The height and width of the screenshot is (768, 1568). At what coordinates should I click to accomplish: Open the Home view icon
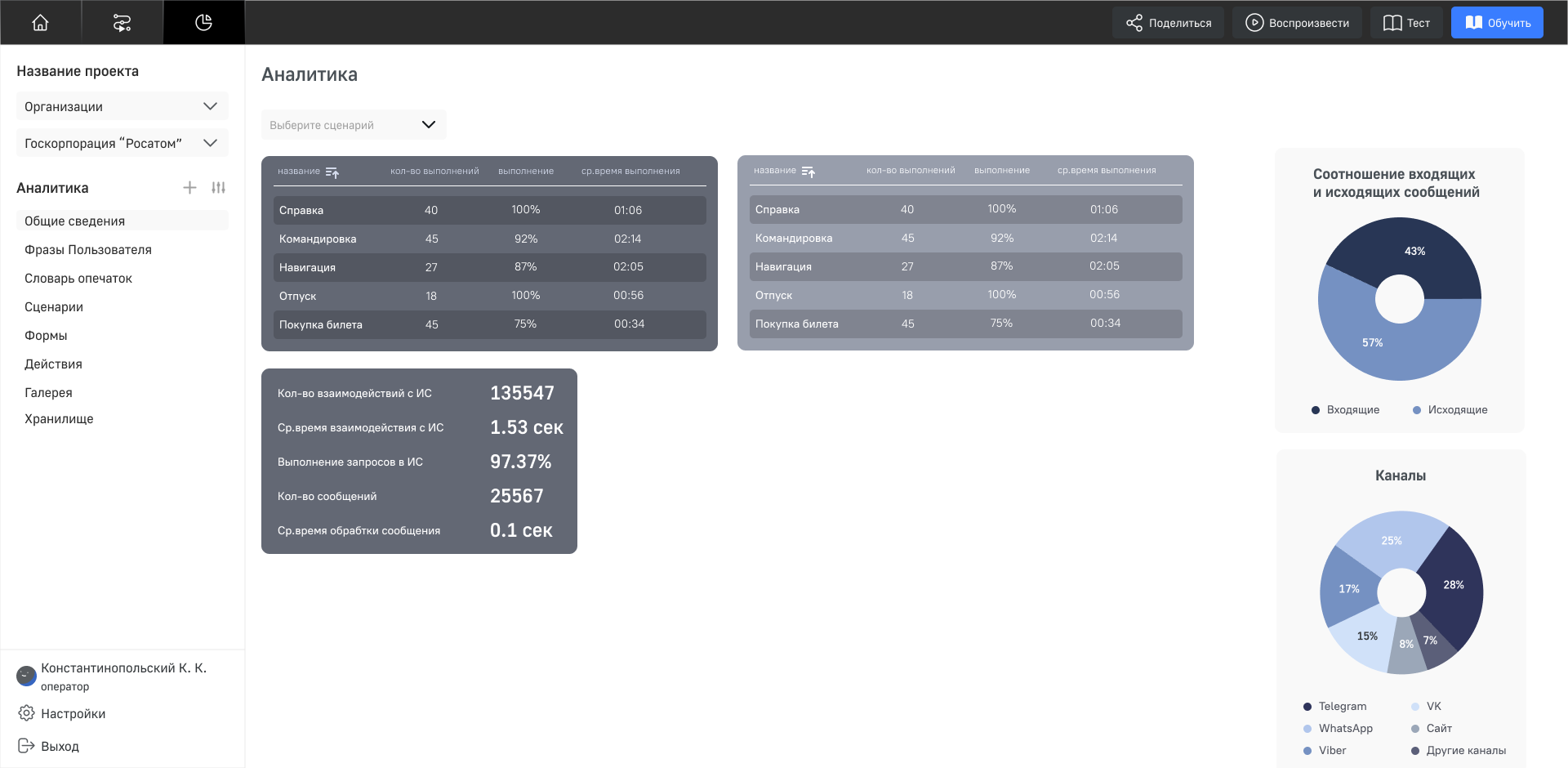point(40,22)
